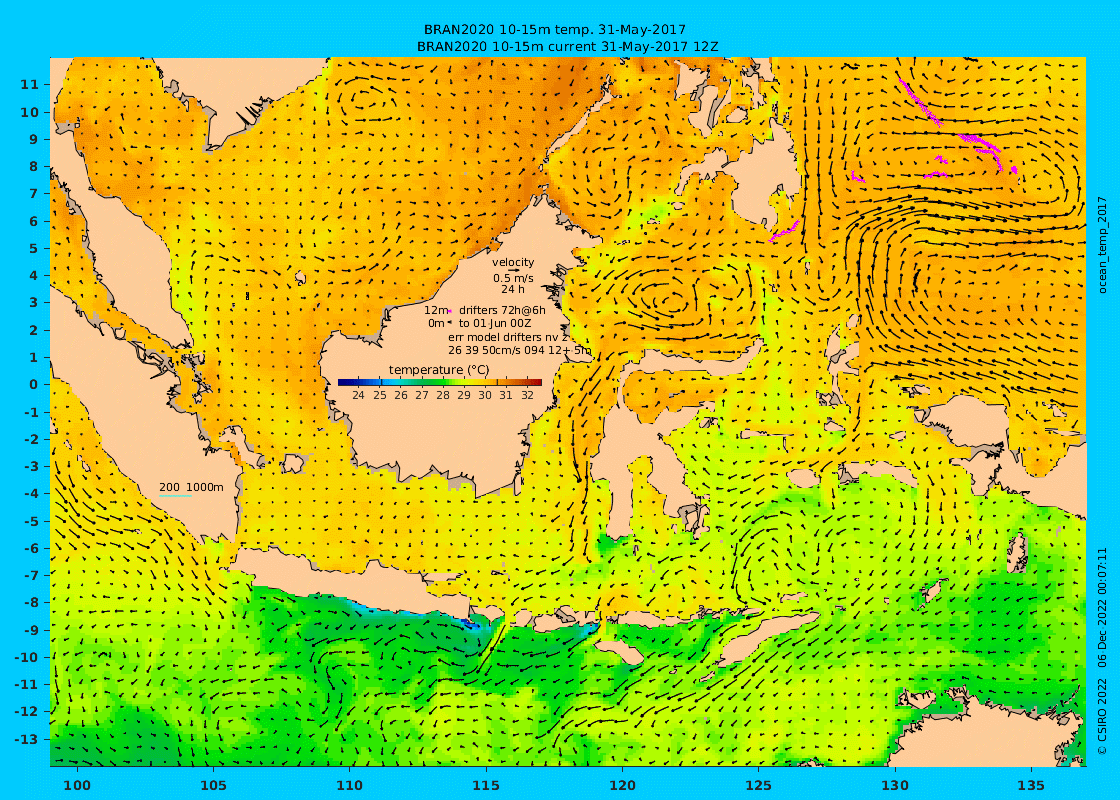1120x800 pixels.
Task: Click the '200 1000m' bathymetry legend text
Action: (191, 487)
